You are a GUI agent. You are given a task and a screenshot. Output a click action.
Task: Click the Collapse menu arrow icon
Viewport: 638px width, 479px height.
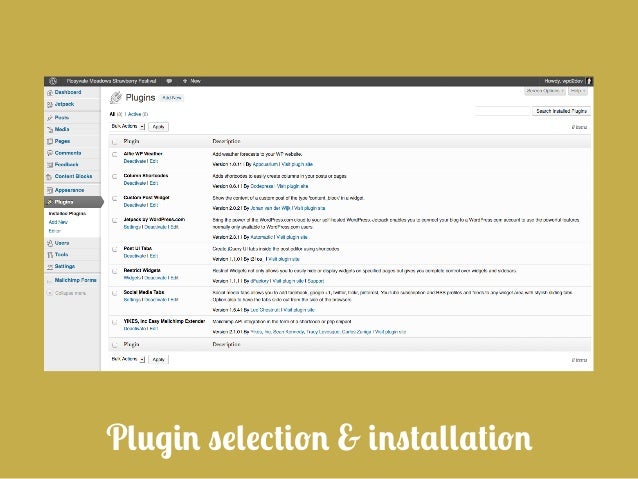point(50,293)
